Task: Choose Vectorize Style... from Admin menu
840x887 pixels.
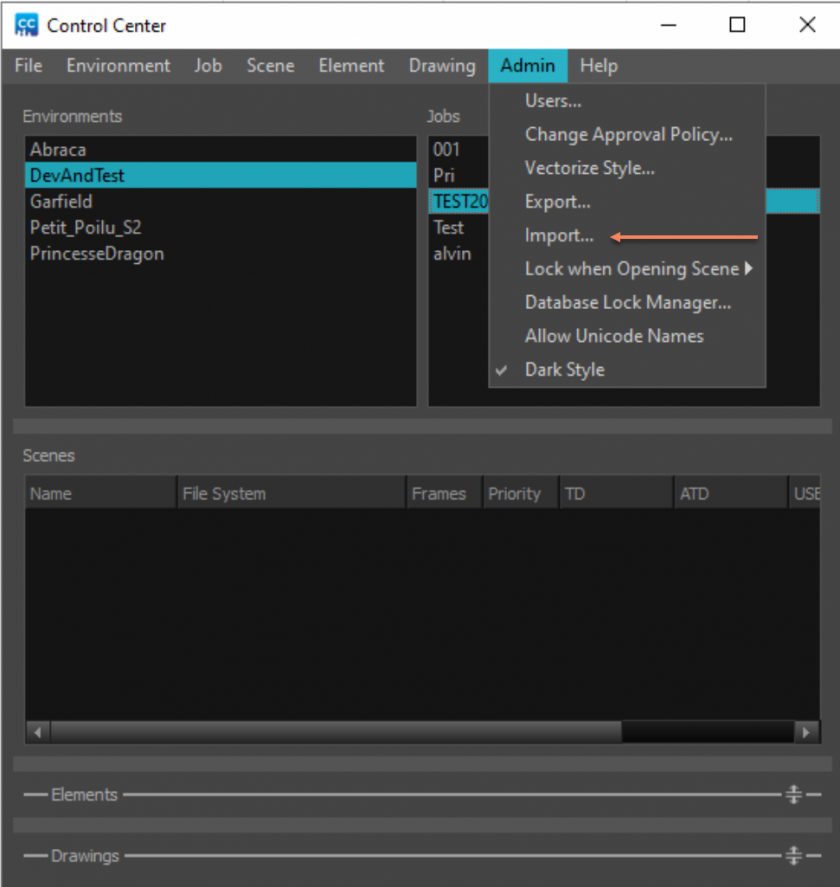Action: point(627,168)
